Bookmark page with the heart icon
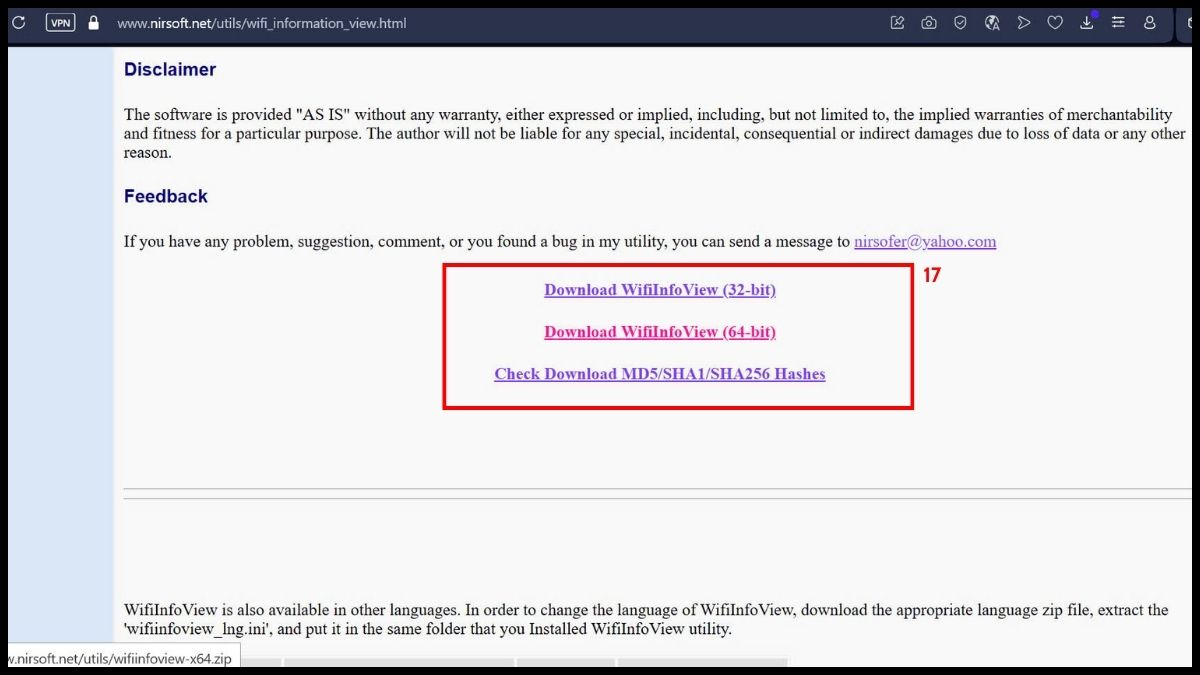The height and width of the screenshot is (675, 1200). [x=1055, y=23]
